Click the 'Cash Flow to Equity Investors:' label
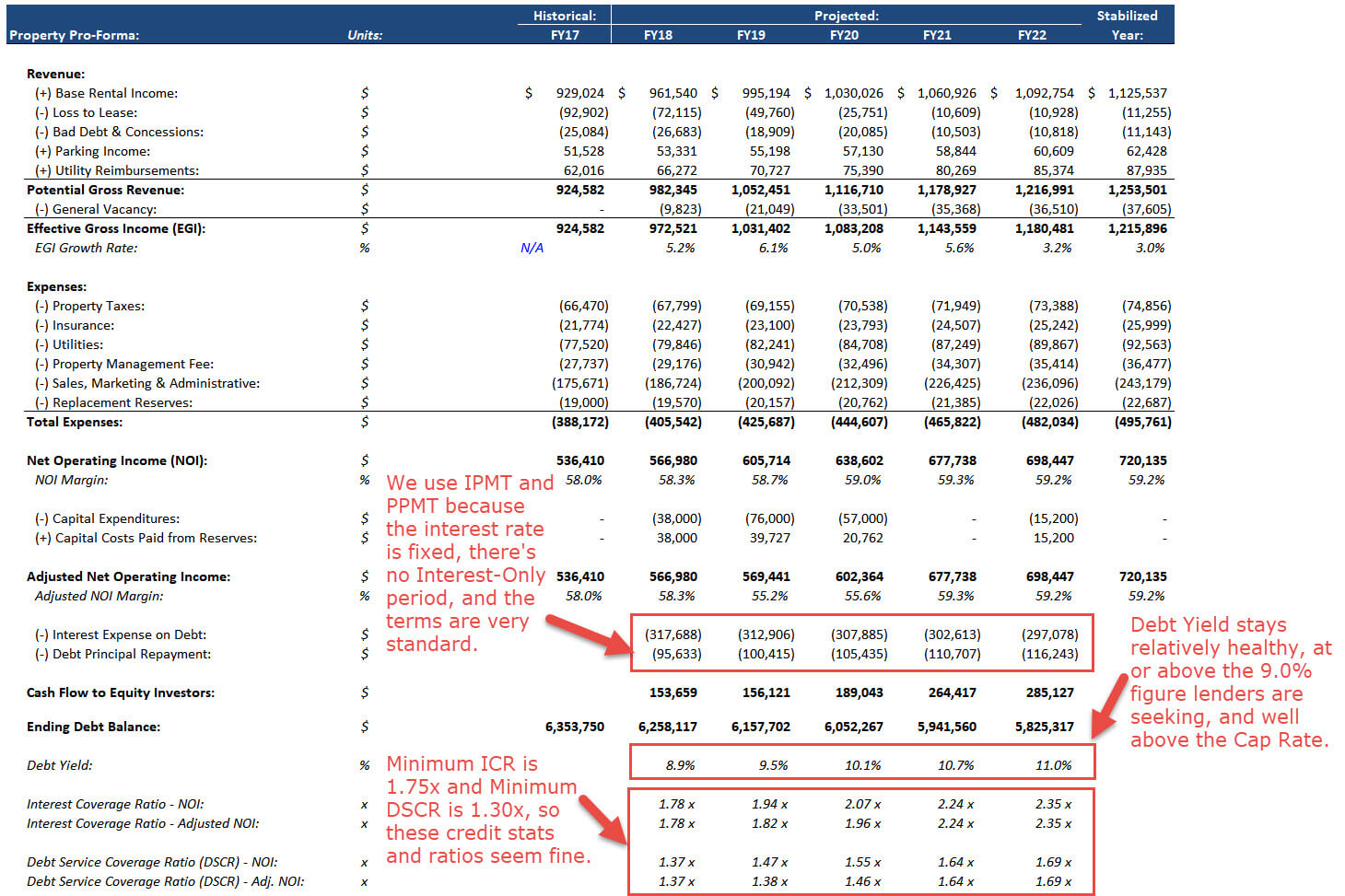 pyautogui.click(x=121, y=692)
